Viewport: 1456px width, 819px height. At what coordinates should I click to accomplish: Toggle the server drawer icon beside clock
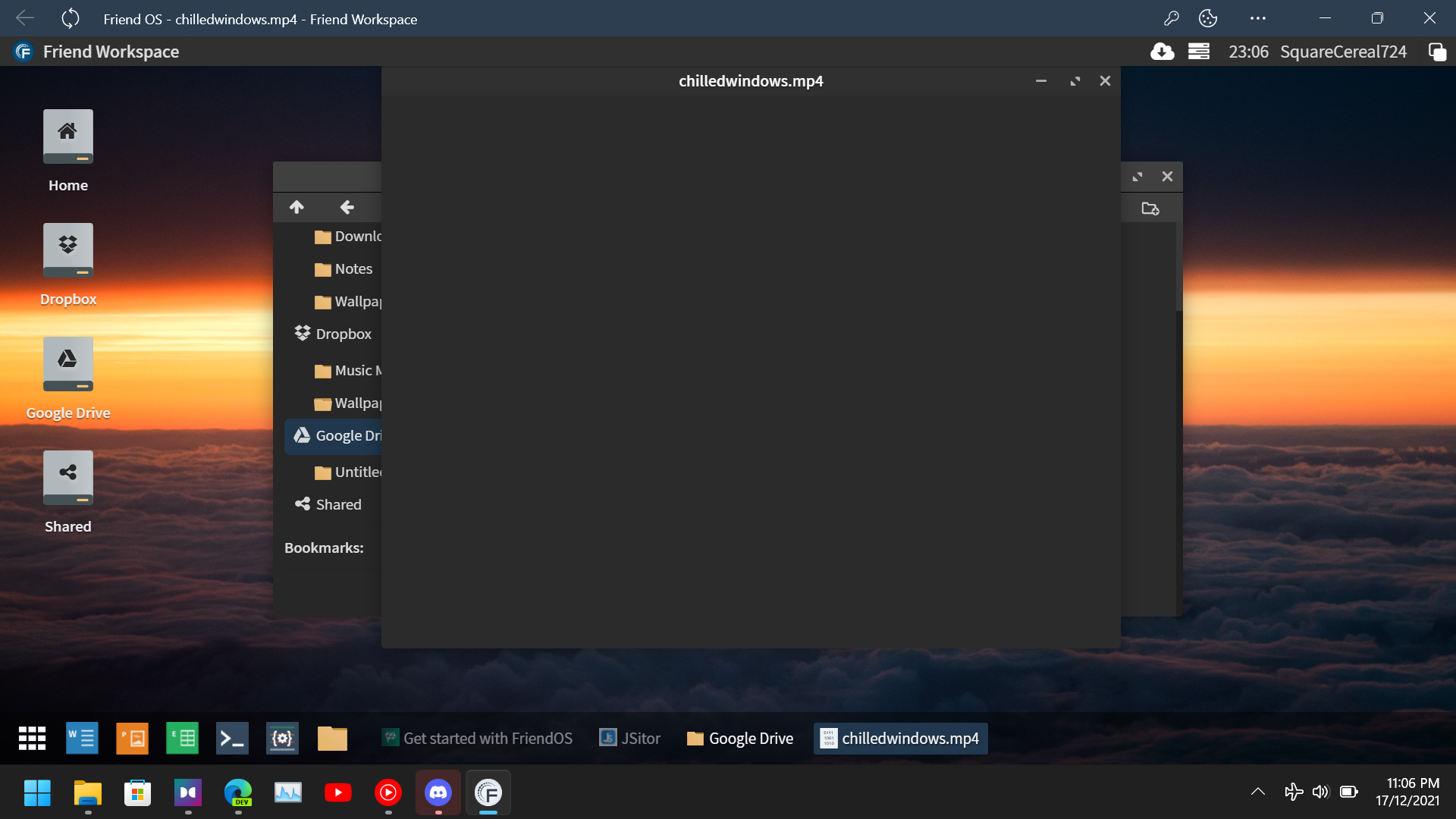click(1199, 52)
